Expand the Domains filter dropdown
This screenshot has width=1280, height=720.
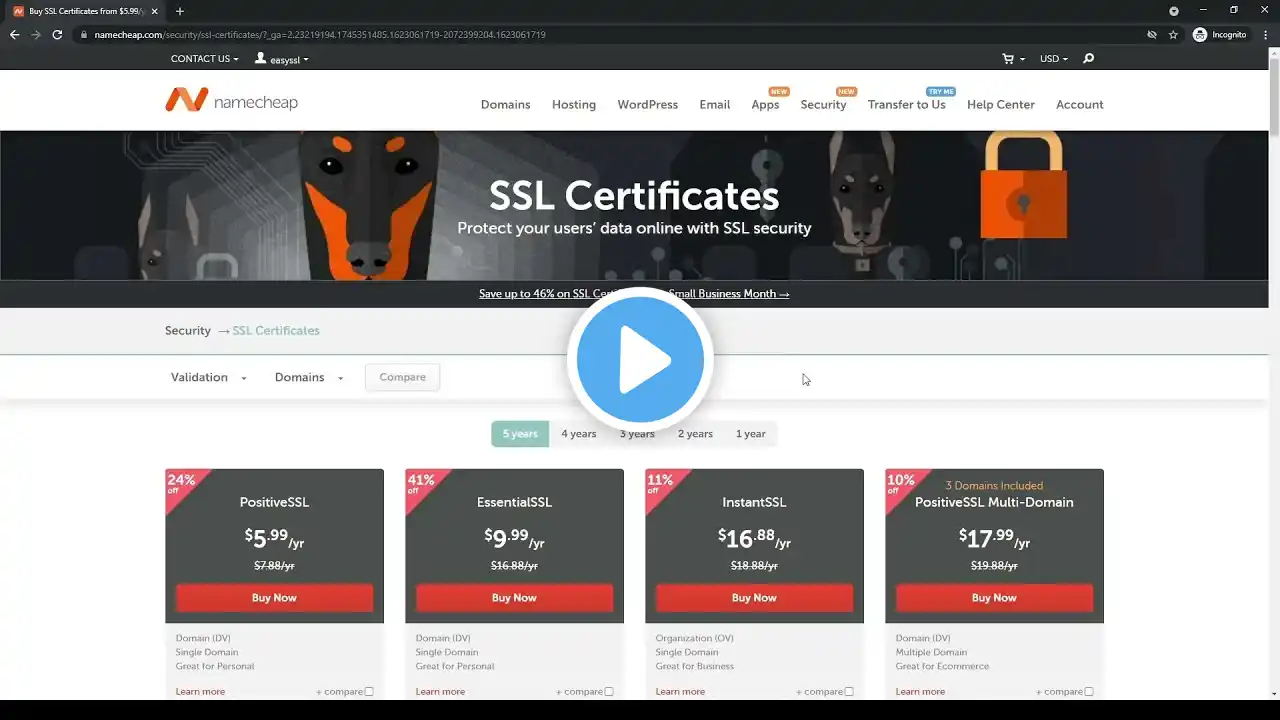pos(309,377)
